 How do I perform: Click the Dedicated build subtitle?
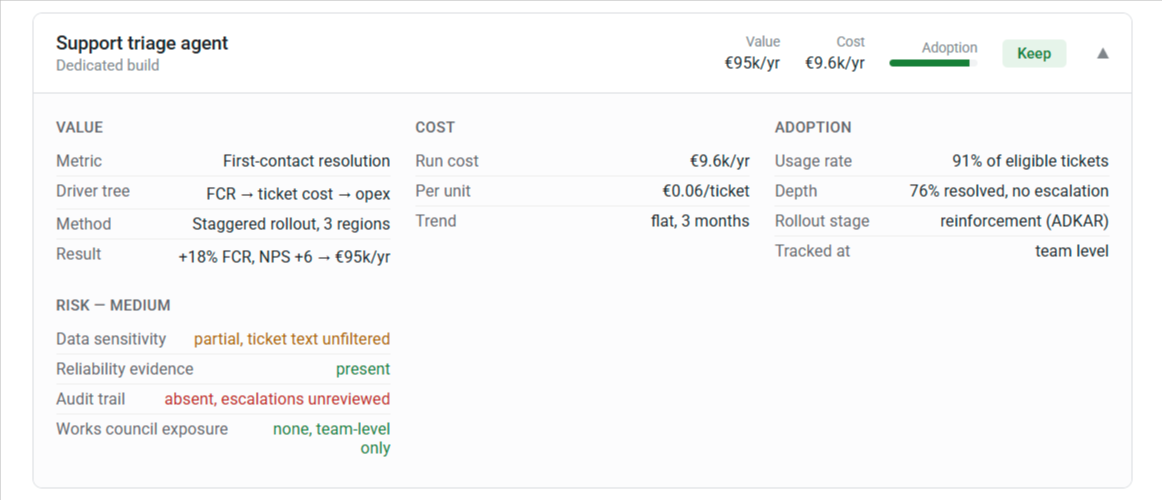(107, 65)
